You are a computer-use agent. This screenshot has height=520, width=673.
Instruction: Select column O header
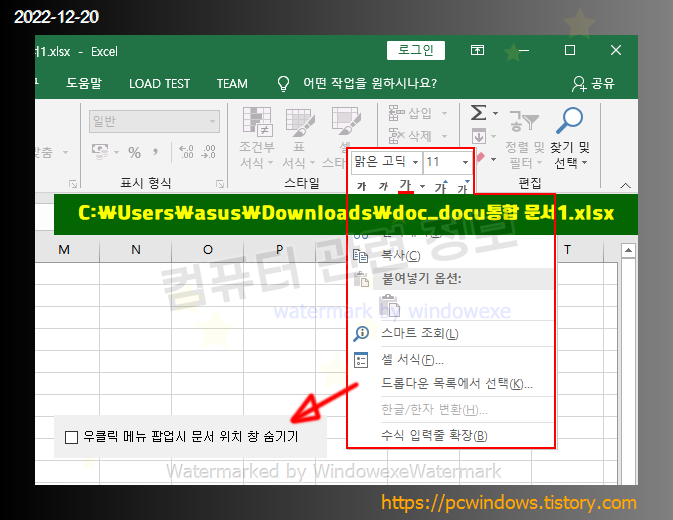coord(208,250)
